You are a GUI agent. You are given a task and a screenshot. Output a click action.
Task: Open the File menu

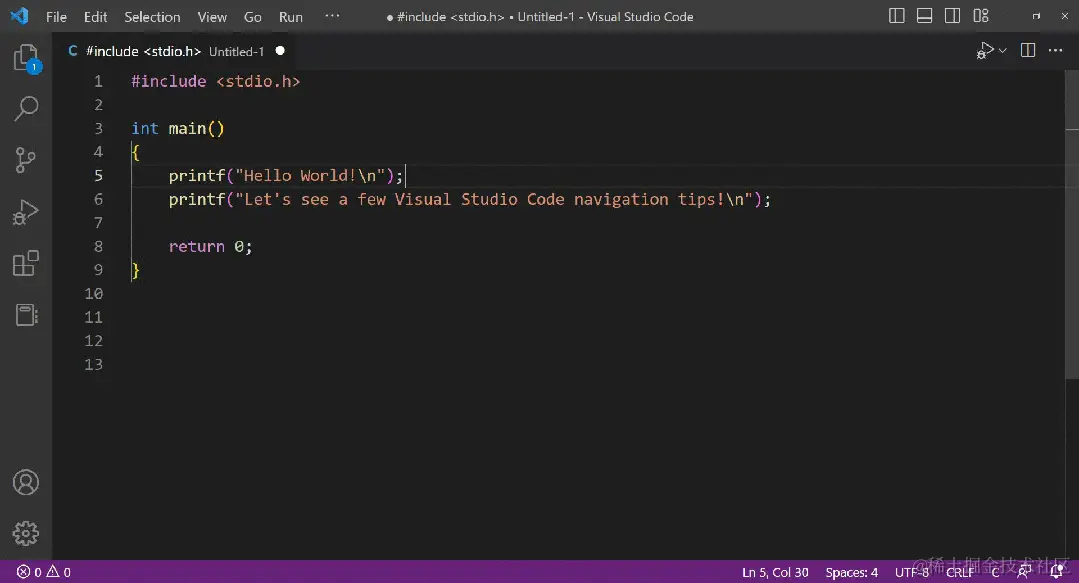[56, 17]
